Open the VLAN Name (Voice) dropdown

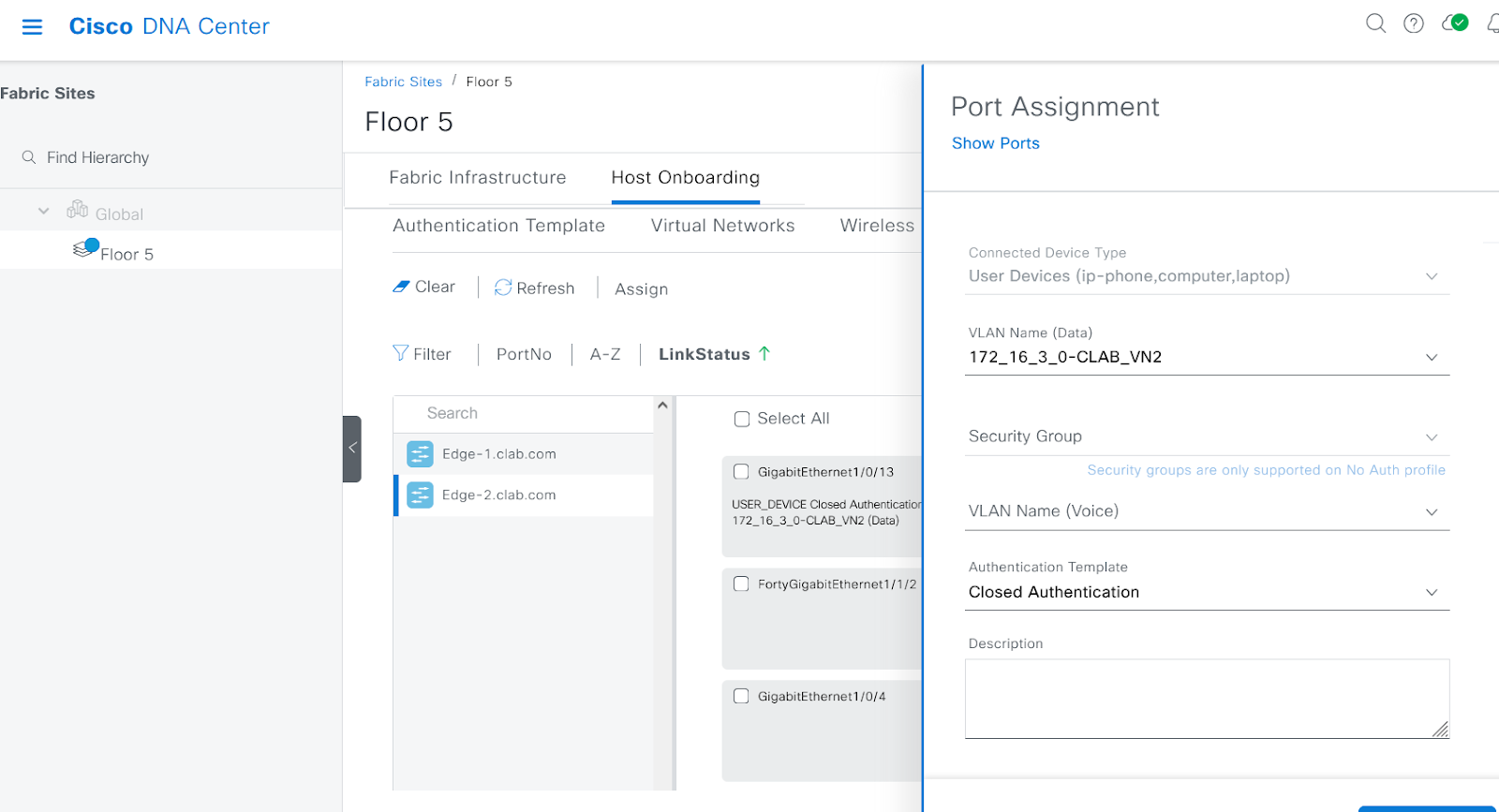click(x=1207, y=511)
